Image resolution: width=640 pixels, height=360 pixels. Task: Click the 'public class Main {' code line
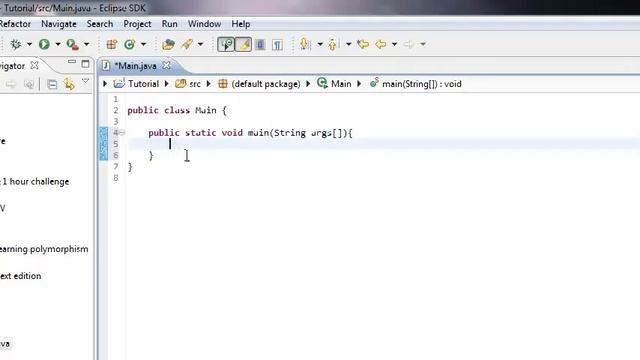coord(177,110)
